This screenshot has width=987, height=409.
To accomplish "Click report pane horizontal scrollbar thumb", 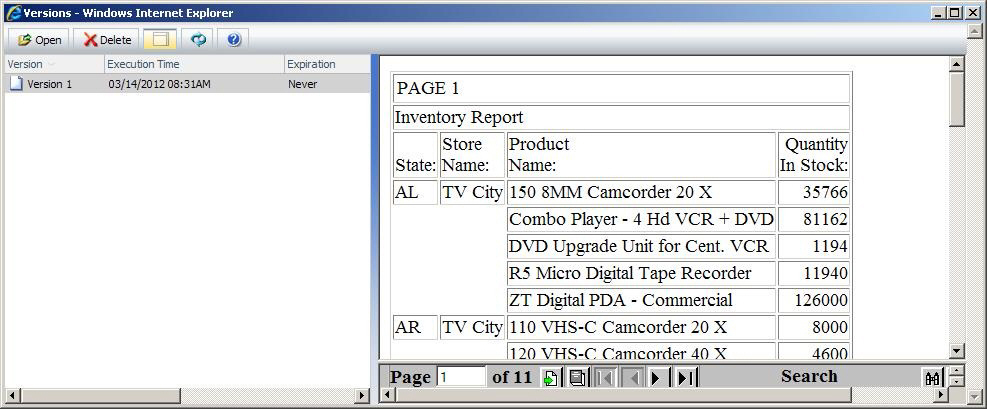I will (622, 395).
